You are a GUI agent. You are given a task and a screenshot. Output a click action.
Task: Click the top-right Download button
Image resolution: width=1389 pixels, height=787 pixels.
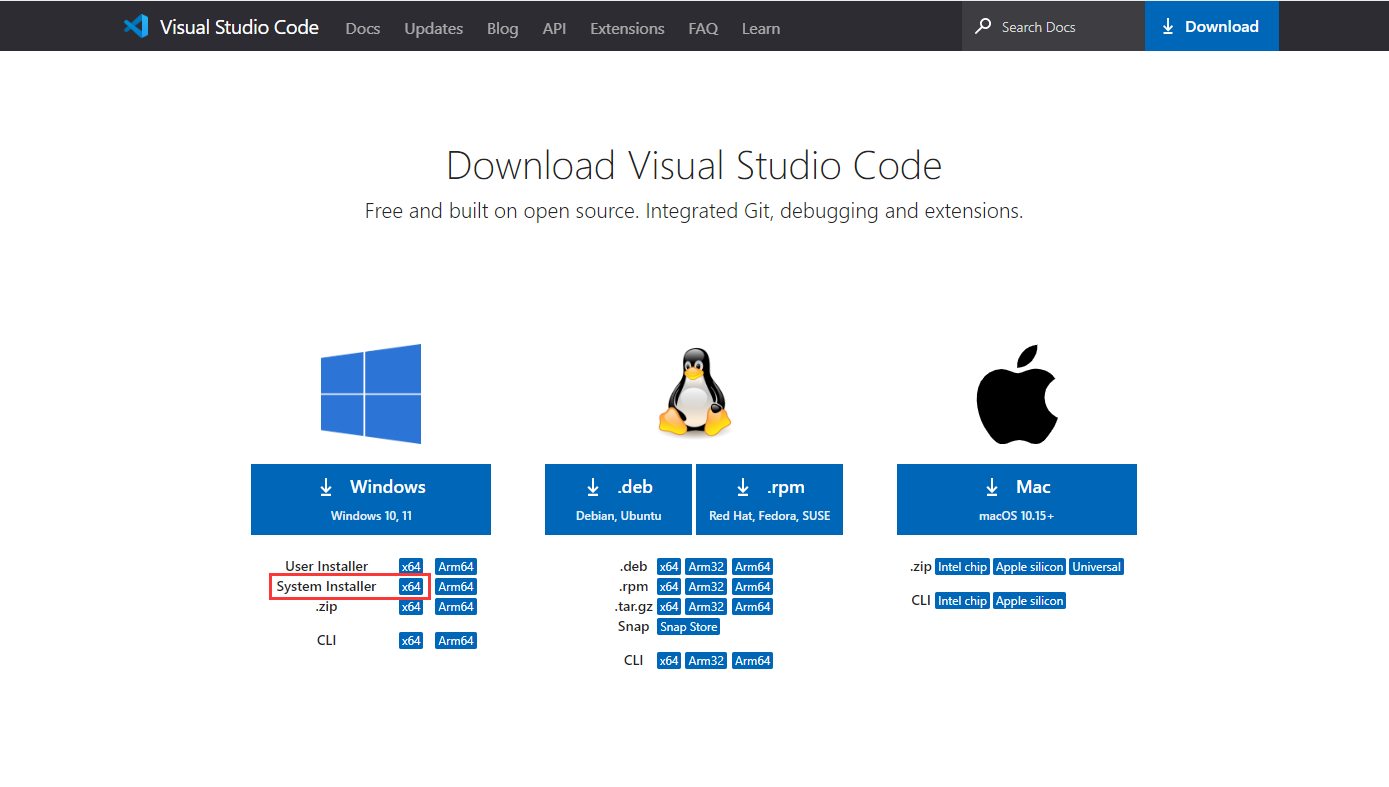pos(1212,26)
